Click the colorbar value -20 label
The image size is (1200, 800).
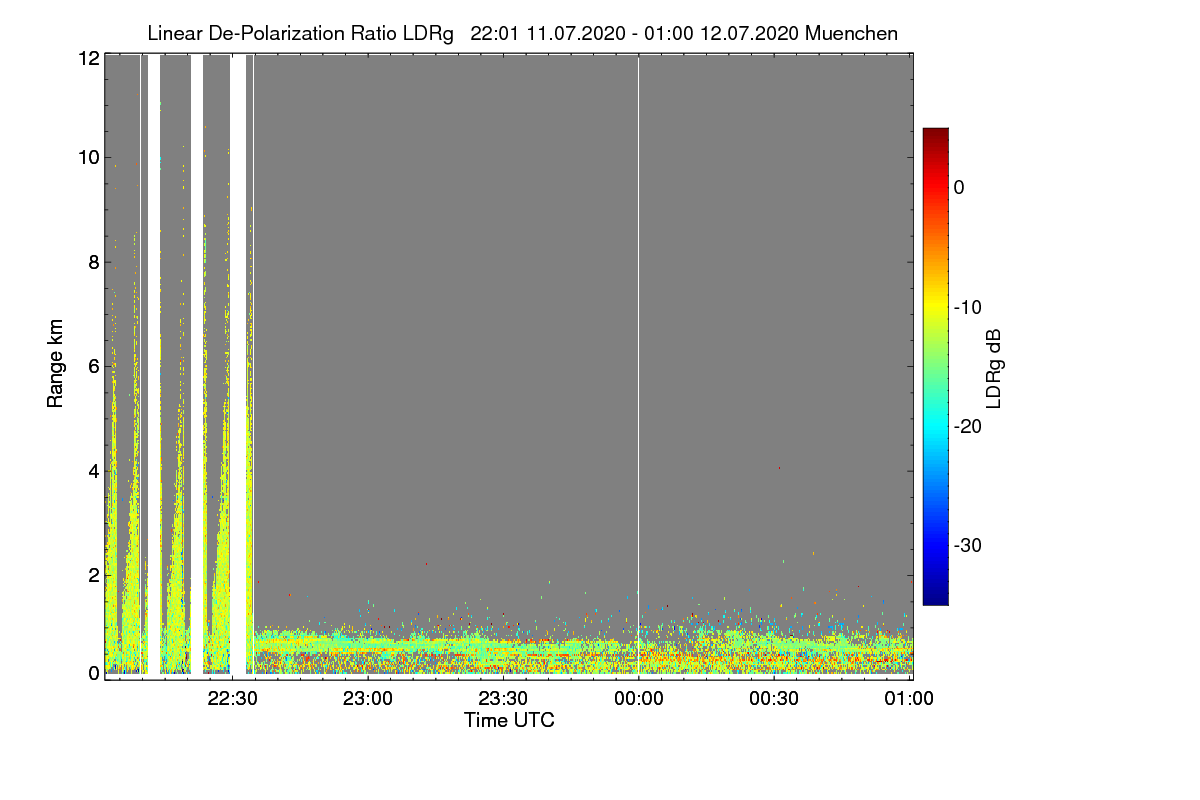[x=970, y=426]
